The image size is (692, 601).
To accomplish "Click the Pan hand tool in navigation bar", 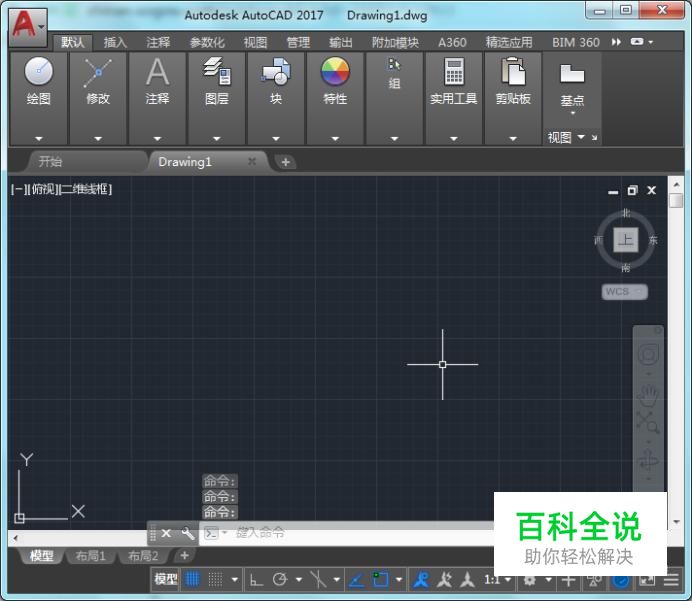I will (648, 395).
